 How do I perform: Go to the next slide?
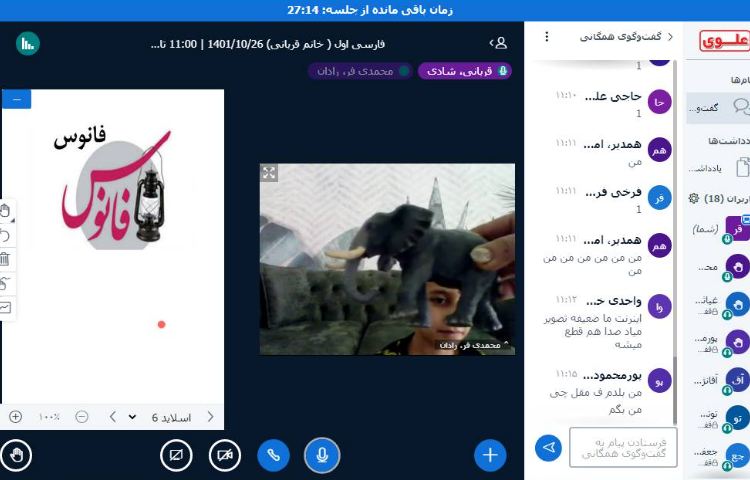pyautogui.click(x=210, y=417)
